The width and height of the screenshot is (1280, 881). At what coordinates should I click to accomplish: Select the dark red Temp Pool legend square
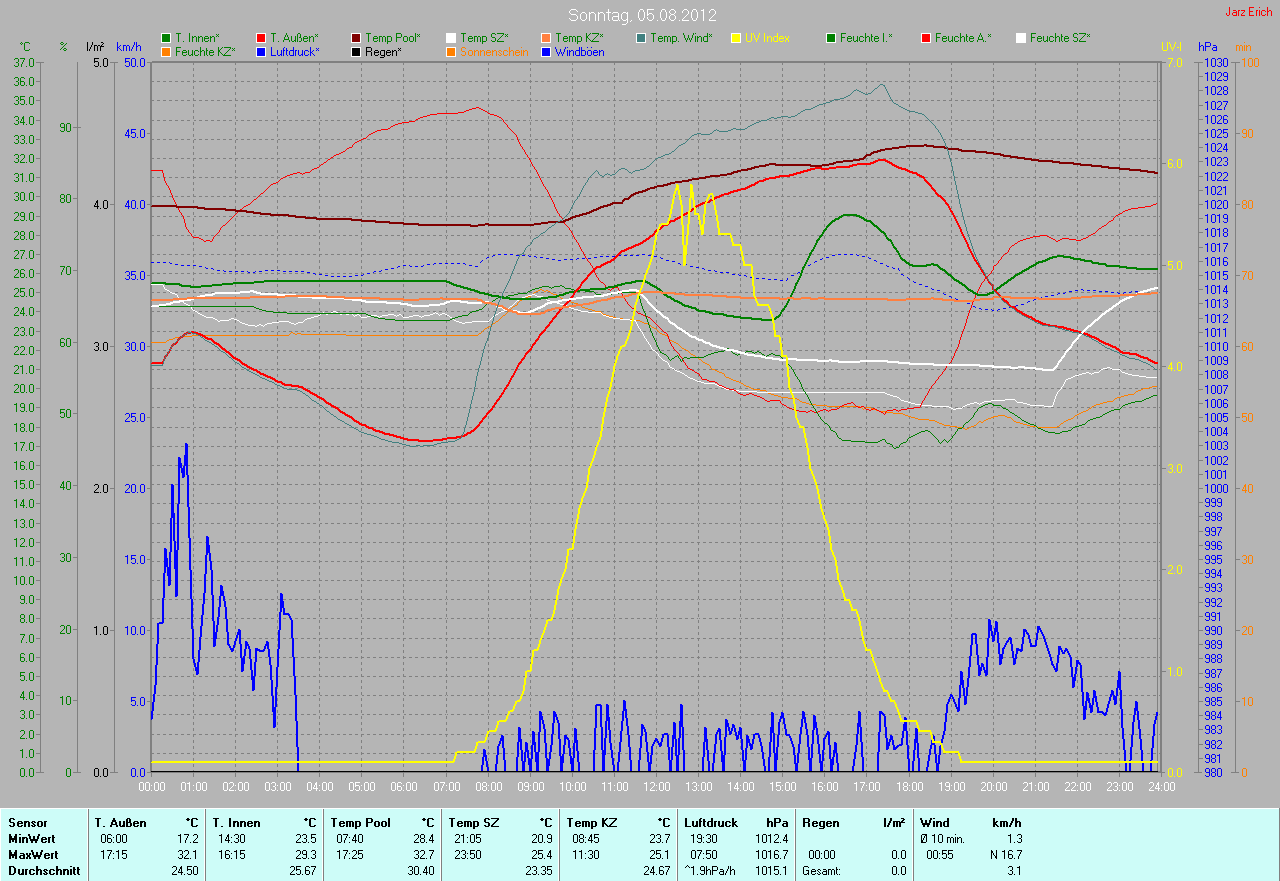tap(356, 38)
